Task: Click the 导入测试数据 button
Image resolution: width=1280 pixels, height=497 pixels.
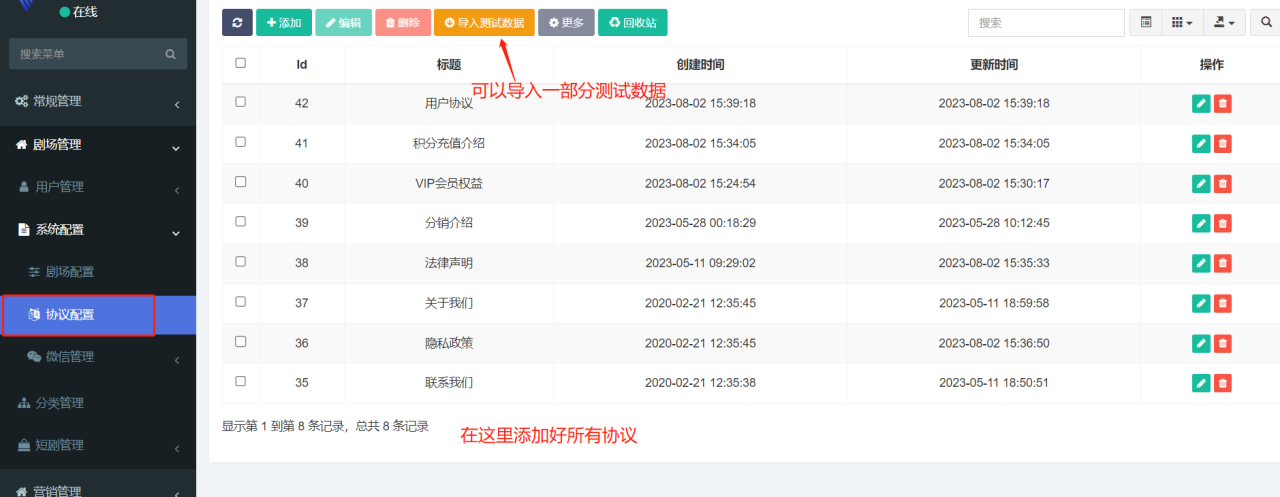Action: tap(484, 22)
